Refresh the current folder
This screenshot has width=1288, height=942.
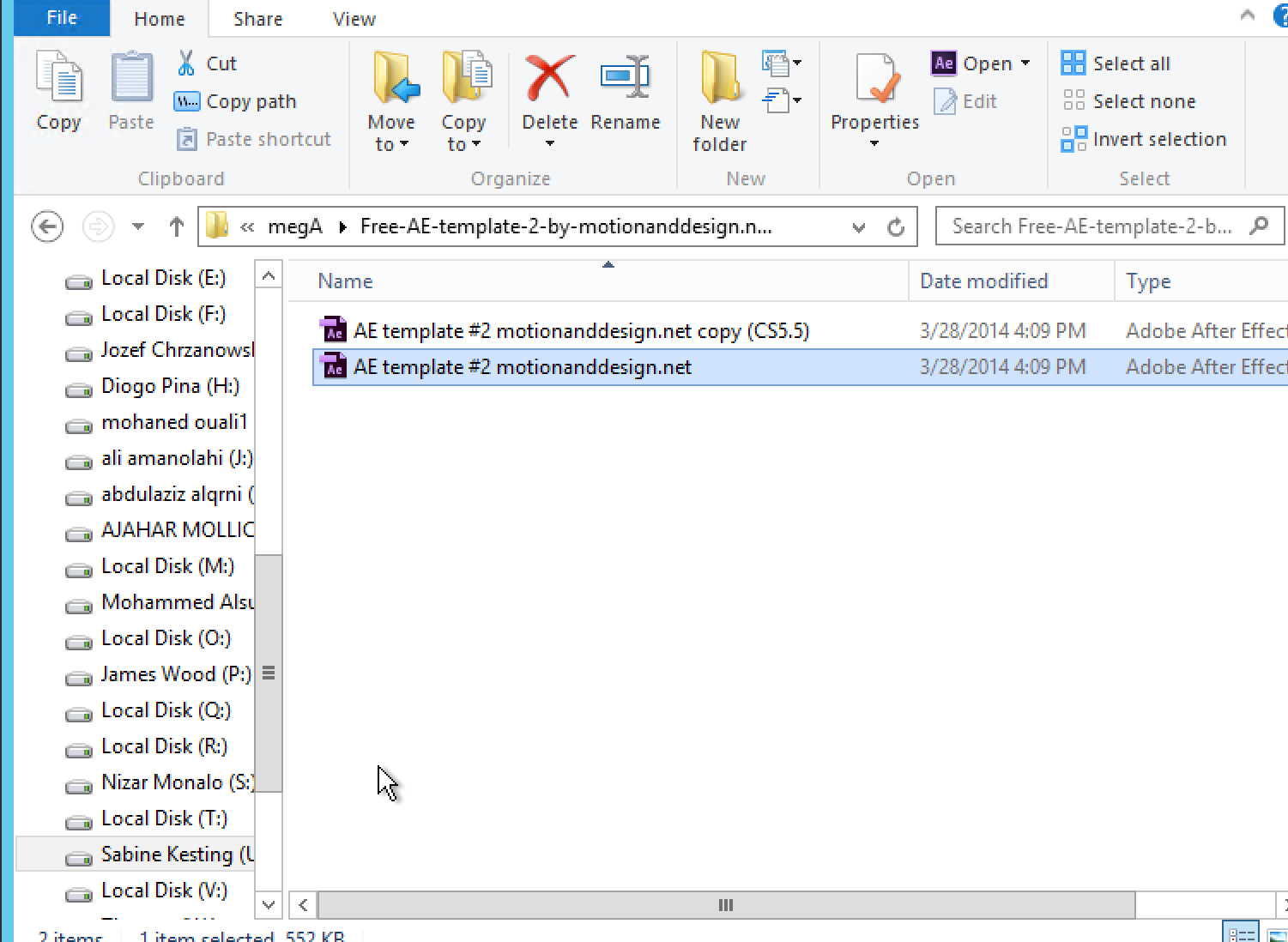(x=896, y=227)
